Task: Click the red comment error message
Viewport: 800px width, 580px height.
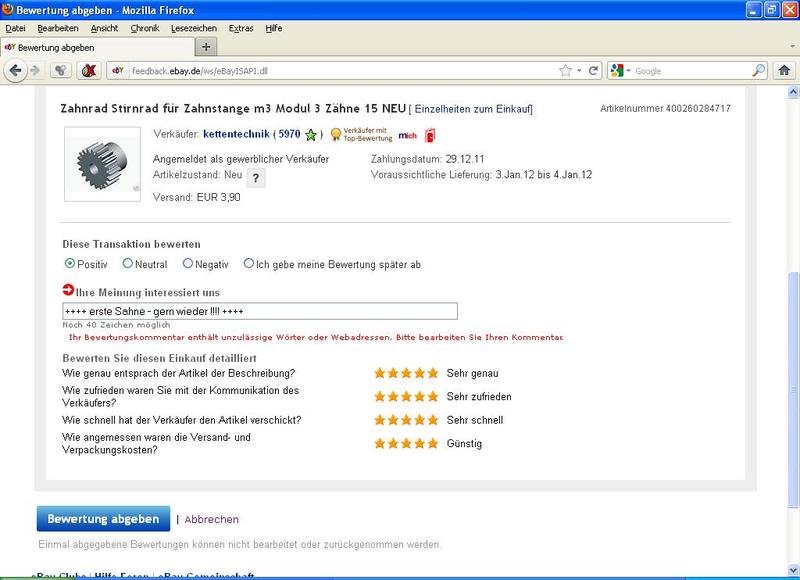Action: point(316,337)
